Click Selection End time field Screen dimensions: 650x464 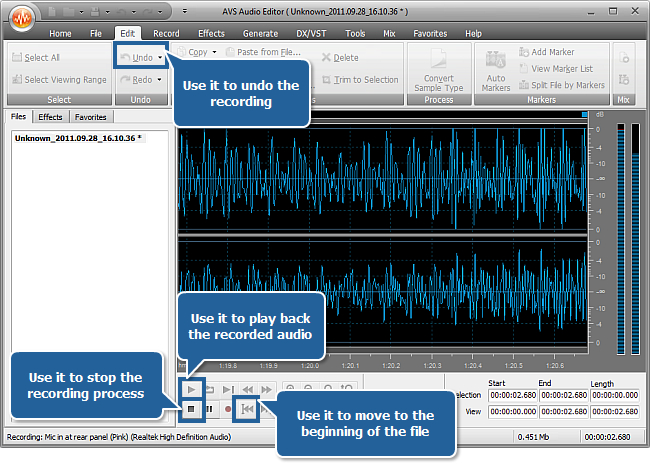[x=564, y=395]
